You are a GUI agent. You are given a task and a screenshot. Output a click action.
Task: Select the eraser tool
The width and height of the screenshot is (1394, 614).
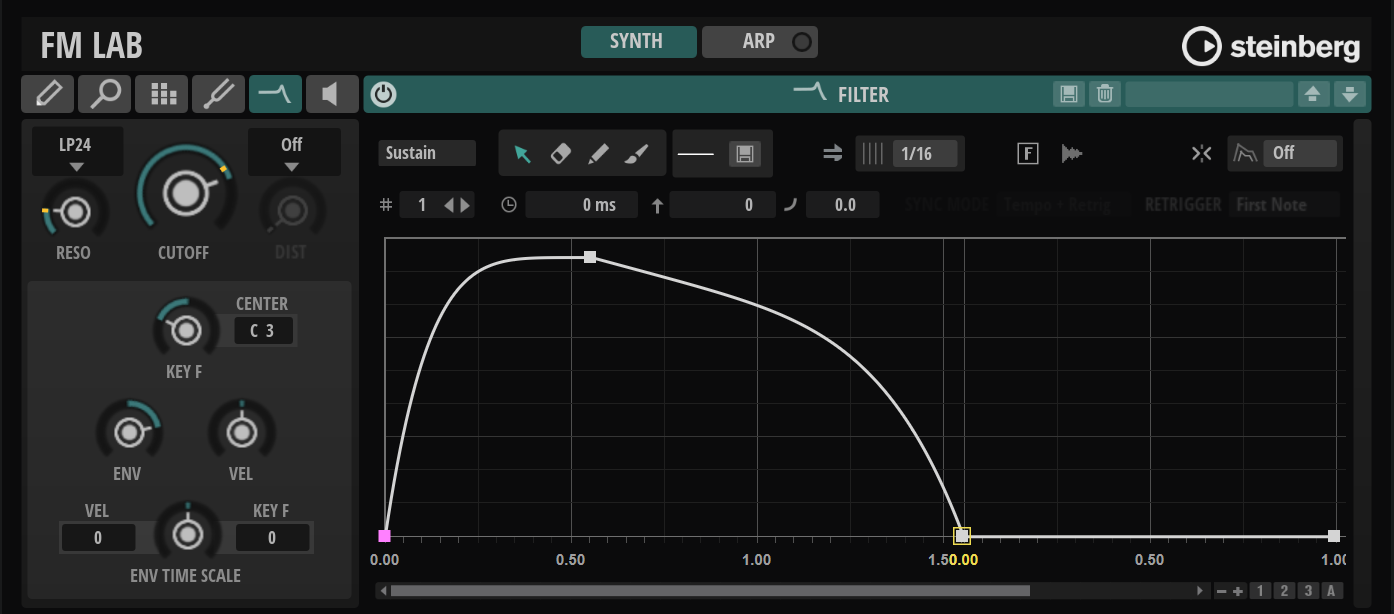560,154
